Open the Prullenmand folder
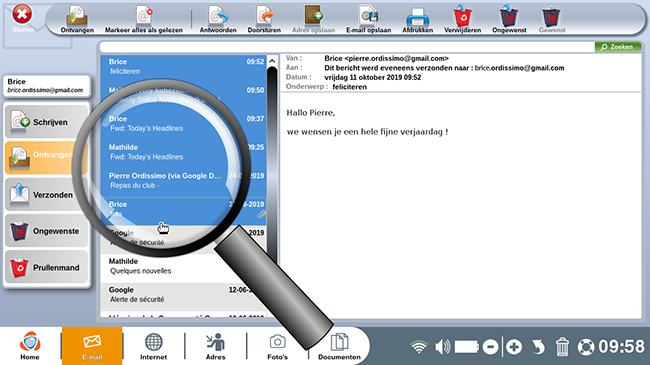This screenshot has width=650, height=365. pyautogui.click(x=46, y=268)
